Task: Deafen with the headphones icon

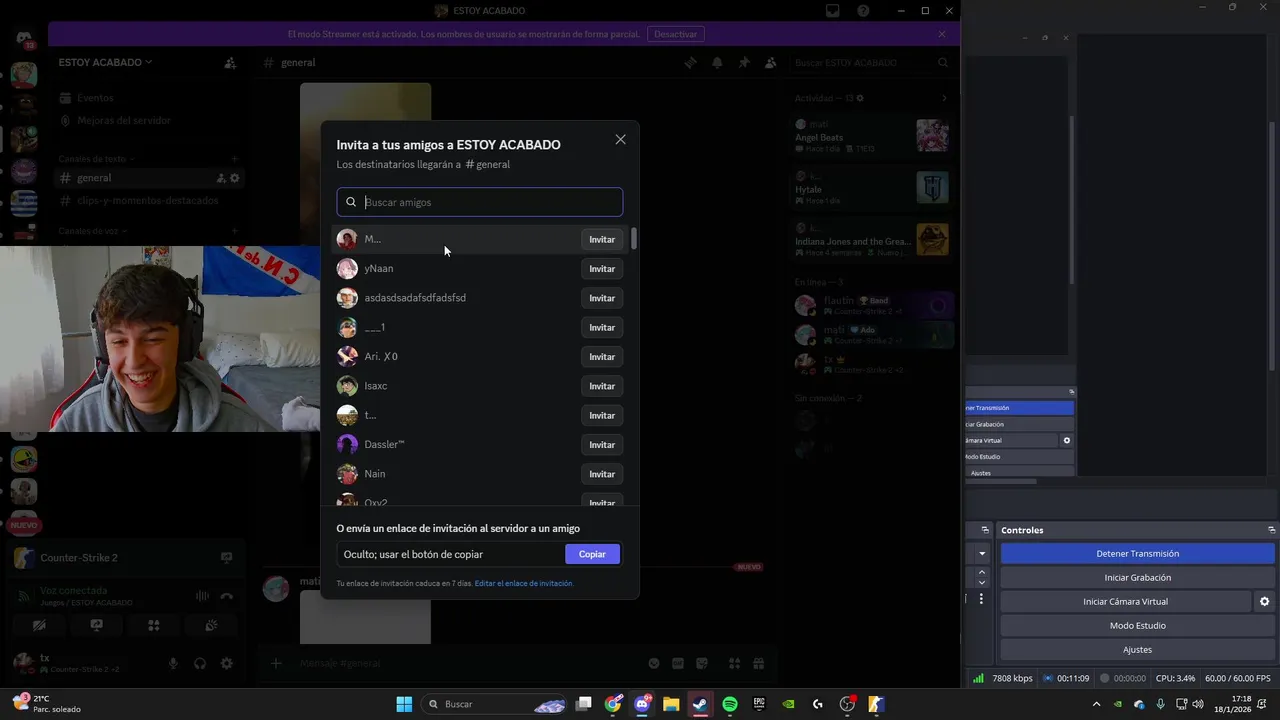Action: coord(200,663)
